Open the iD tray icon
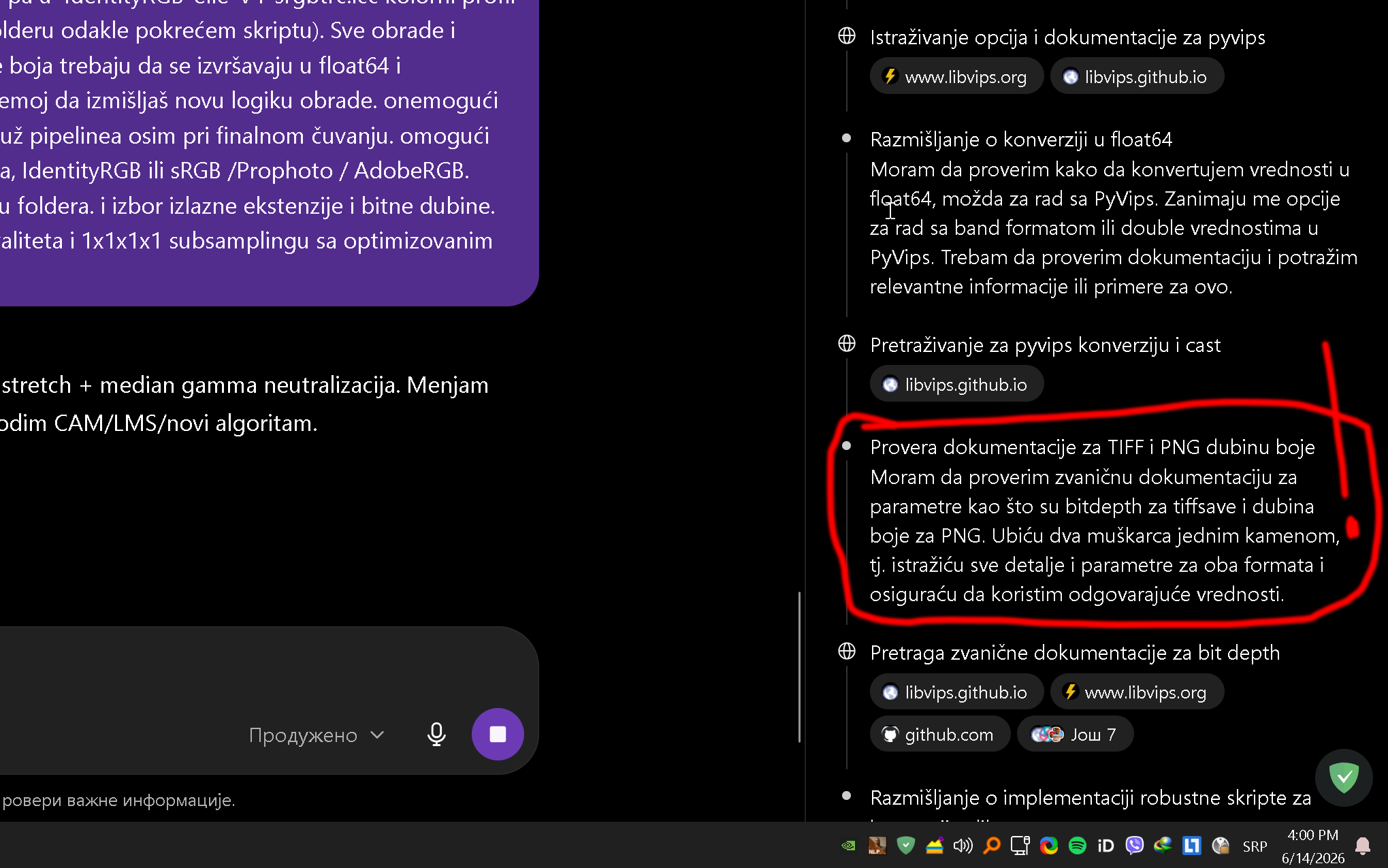Image resolution: width=1388 pixels, height=868 pixels. [x=1106, y=846]
